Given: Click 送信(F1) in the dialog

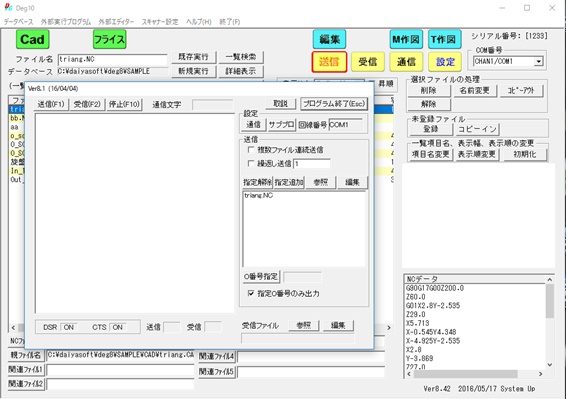Looking at the screenshot, I should (x=51, y=104).
